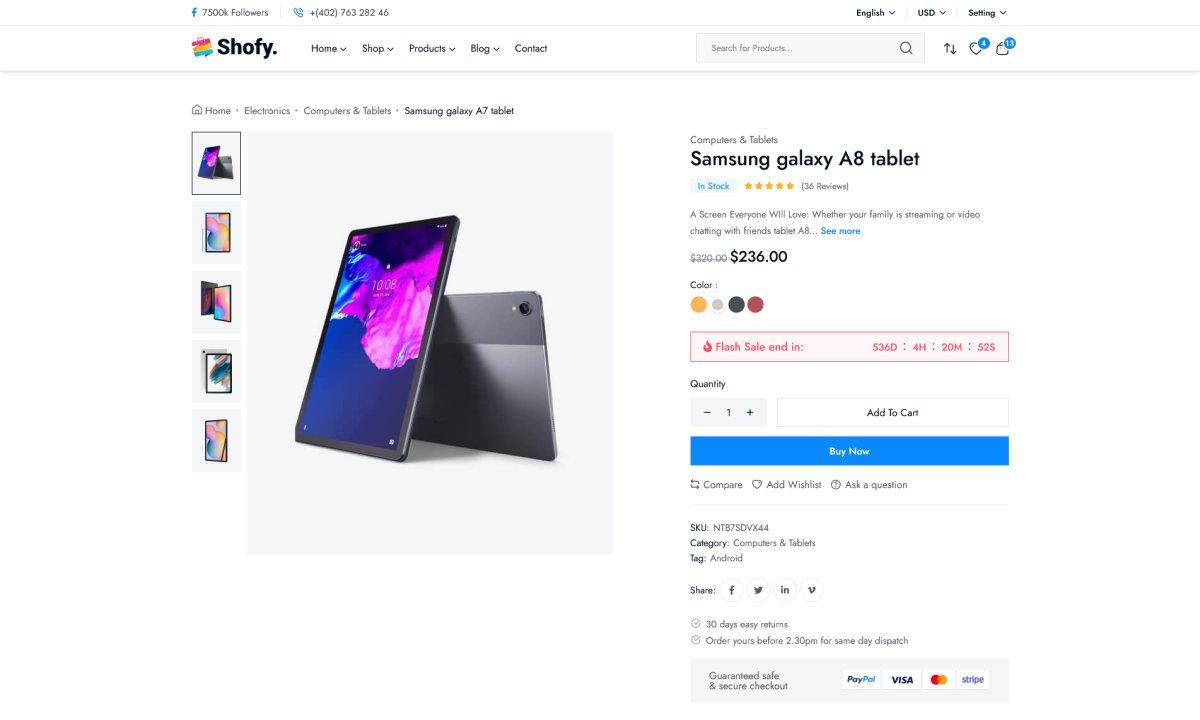Share product on Facebook
The height and width of the screenshot is (720, 1200).
pyautogui.click(x=732, y=590)
